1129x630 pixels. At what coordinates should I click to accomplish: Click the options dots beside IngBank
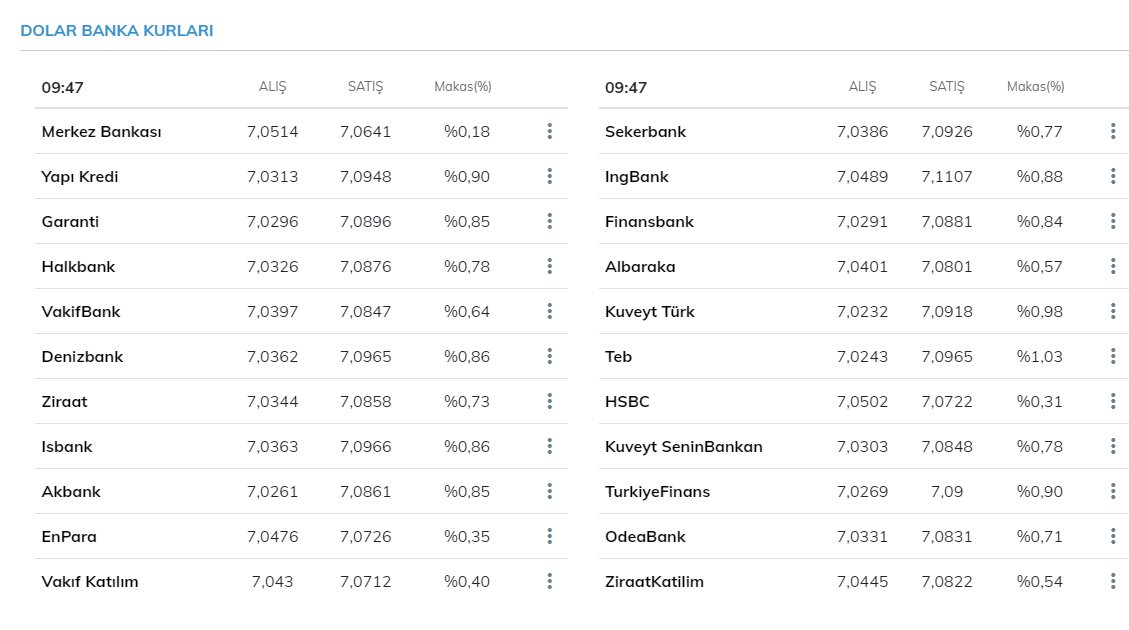click(x=1113, y=176)
